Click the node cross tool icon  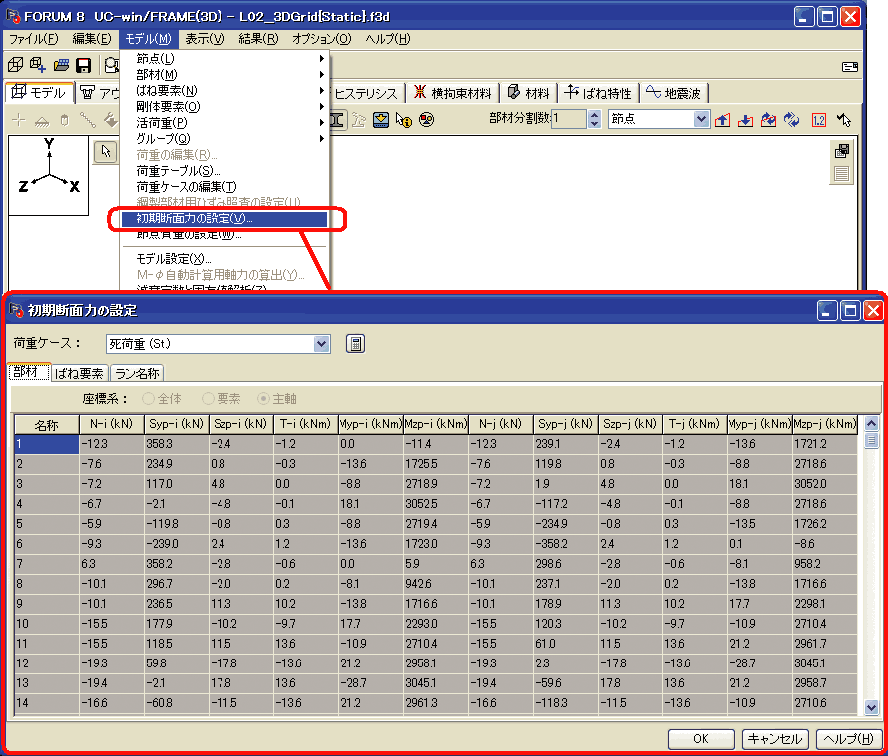pos(19,120)
